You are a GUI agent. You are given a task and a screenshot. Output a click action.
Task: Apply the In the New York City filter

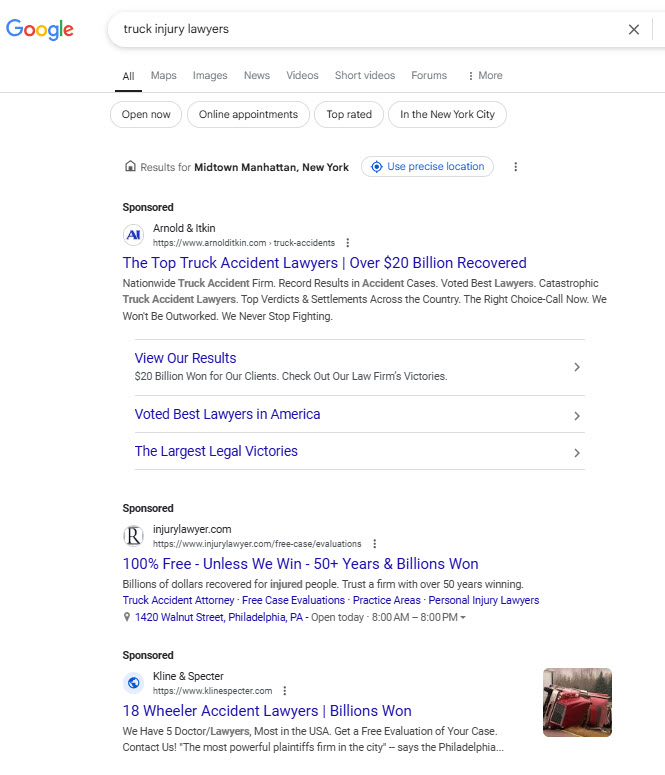coord(447,115)
